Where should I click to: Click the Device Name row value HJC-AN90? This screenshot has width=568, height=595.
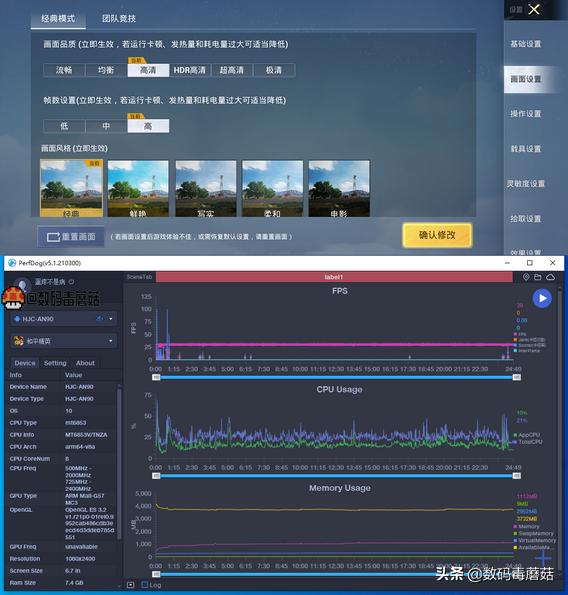pyautogui.click(x=79, y=387)
